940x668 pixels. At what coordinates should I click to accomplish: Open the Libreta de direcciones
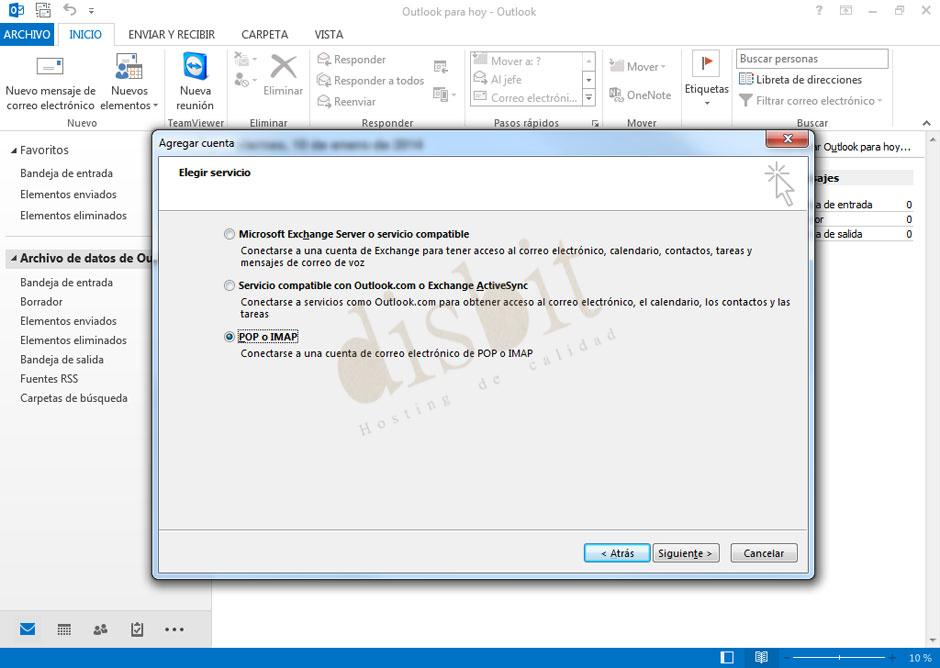click(x=810, y=79)
